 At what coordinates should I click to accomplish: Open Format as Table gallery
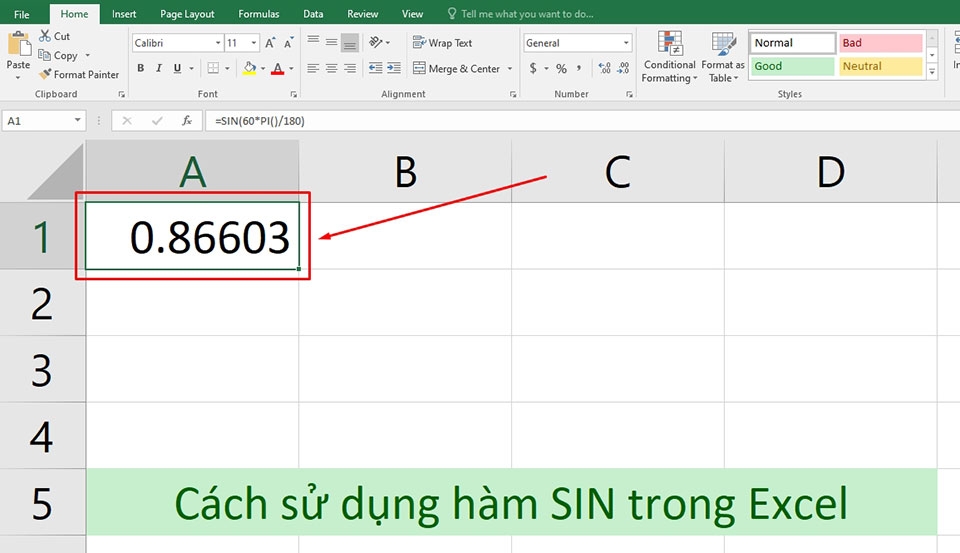723,57
